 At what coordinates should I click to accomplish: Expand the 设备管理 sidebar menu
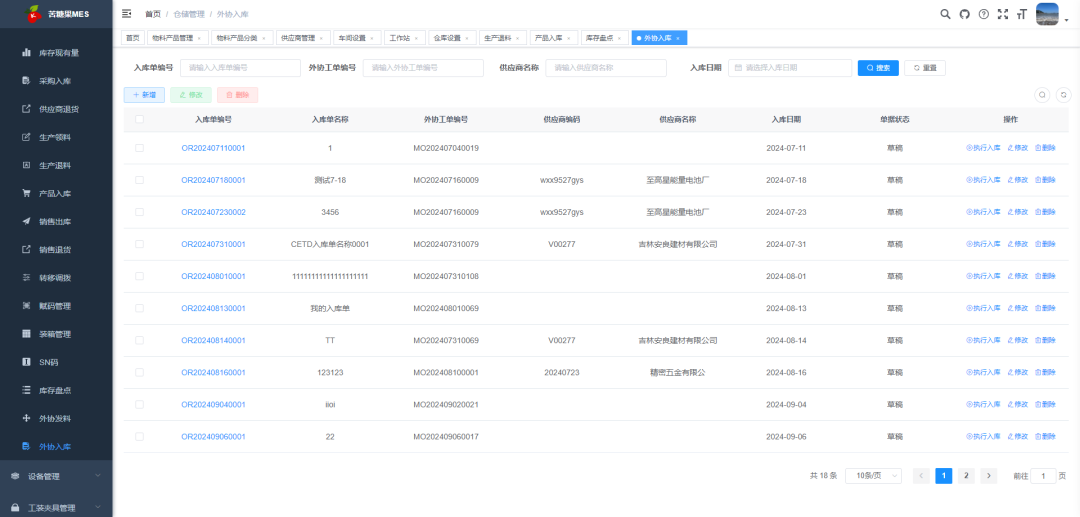point(56,476)
